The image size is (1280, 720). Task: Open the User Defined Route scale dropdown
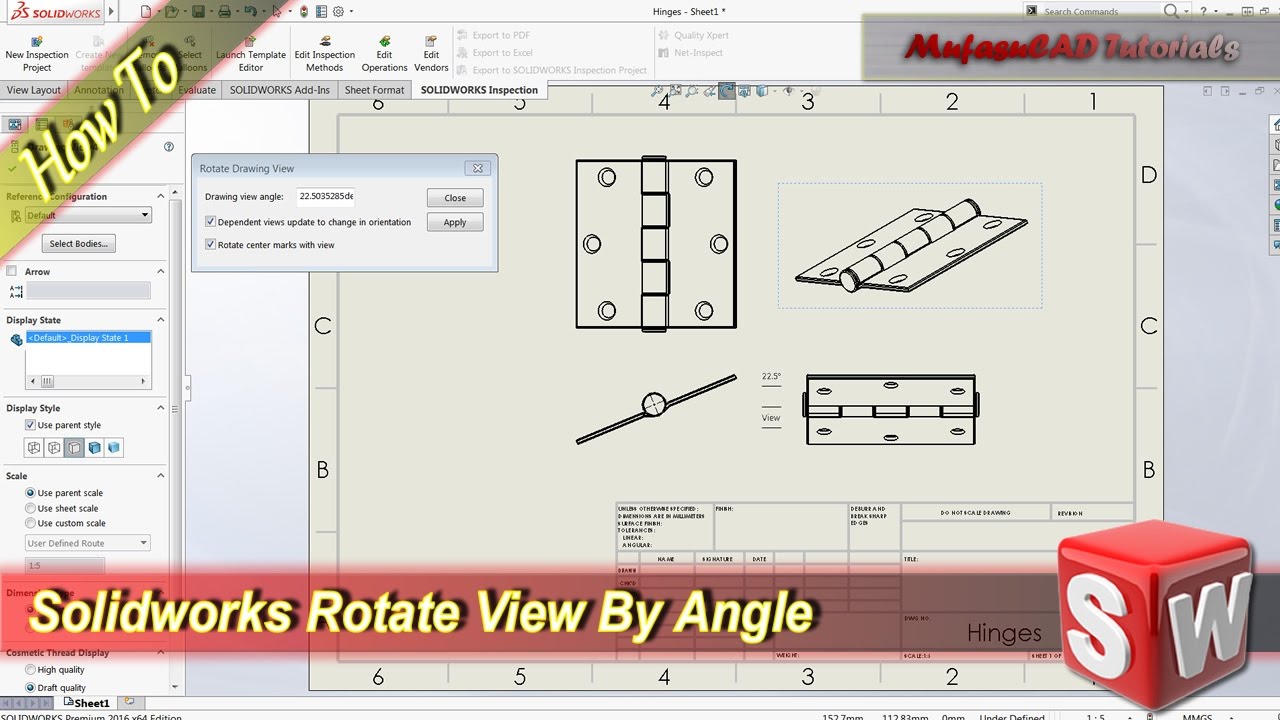coord(88,543)
